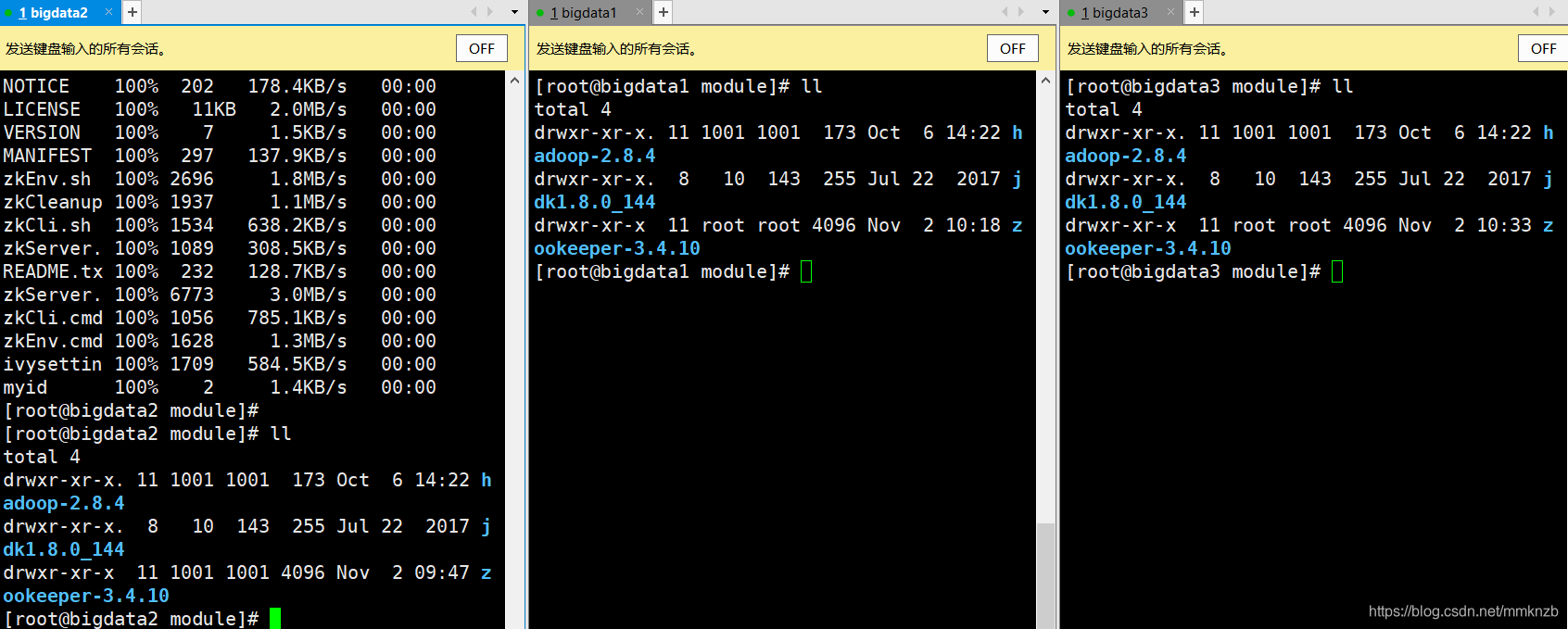This screenshot has width=1568, height=629.
Task: Click the green connection dot on bigdata3 tab
Action: pos(1071,13)
